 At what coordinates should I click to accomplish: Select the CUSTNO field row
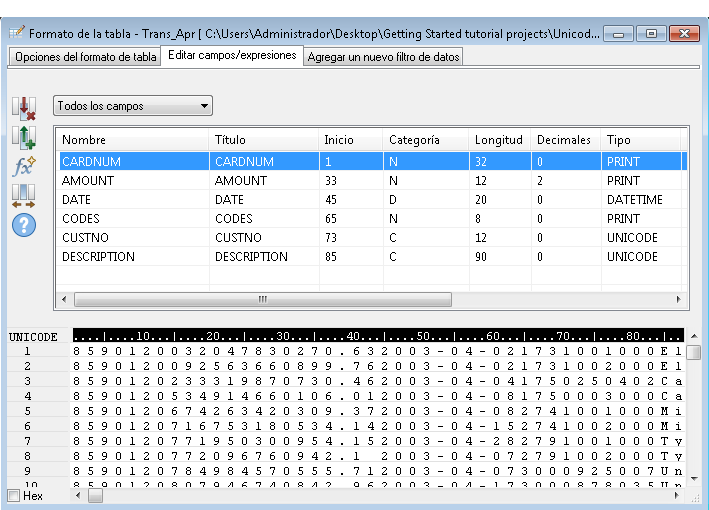coord(85,238)
